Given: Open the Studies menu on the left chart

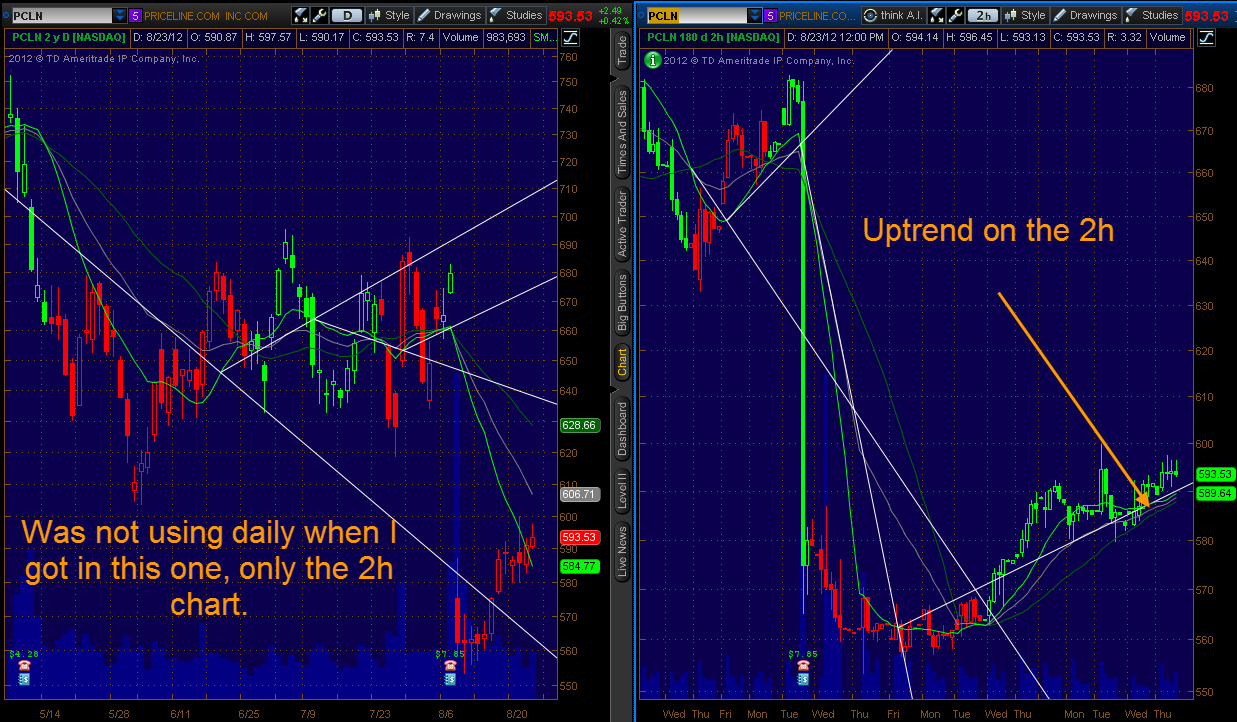Looking at the screenshot, I should click(x=516, y=15).
